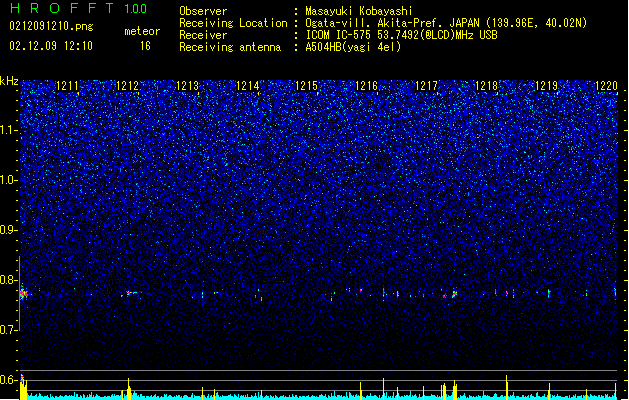Click the 1212 time marker

[x=127, y=86]
